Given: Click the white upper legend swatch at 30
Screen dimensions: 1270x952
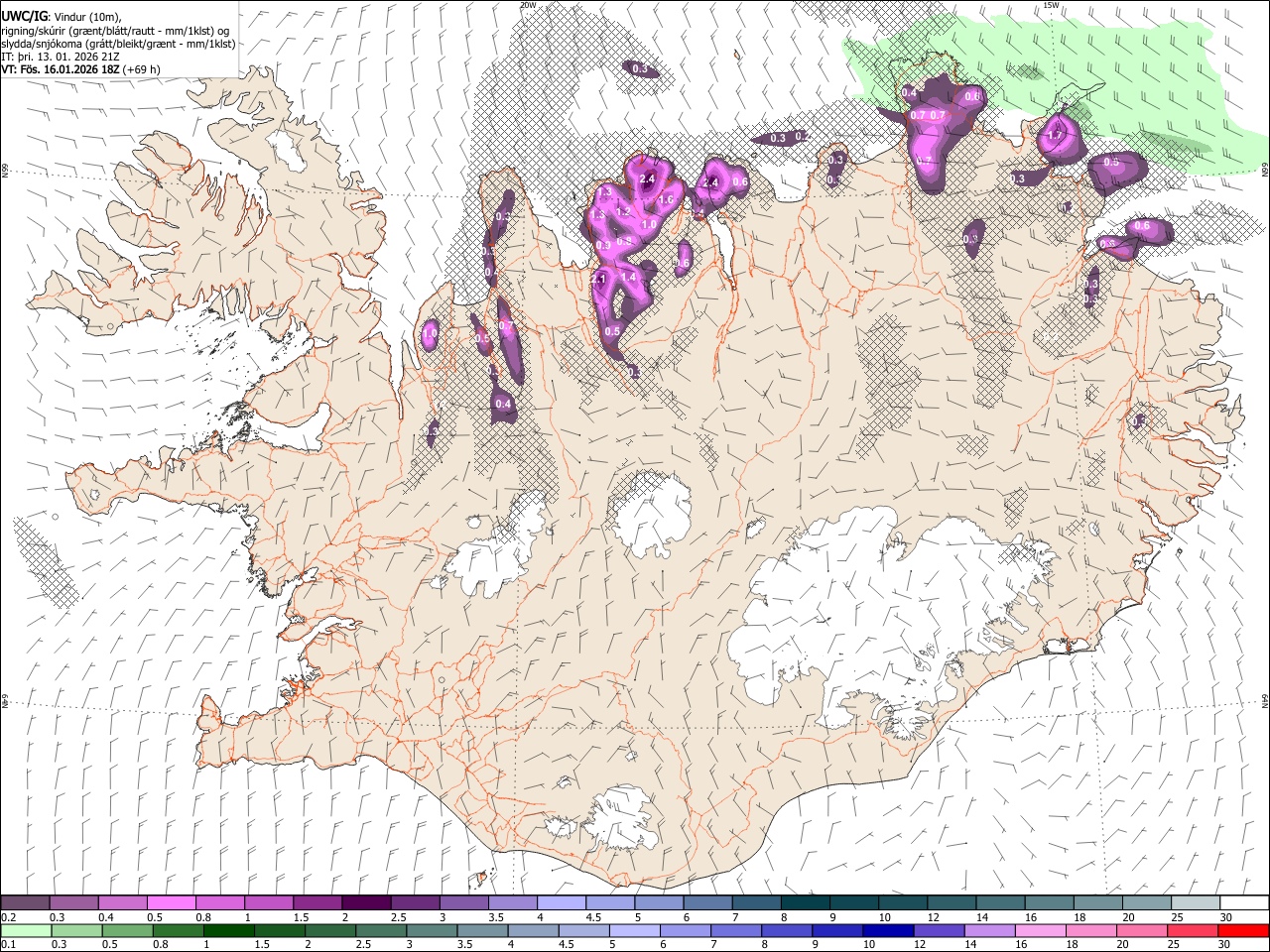Looking at the screenshot, I should (x=1244, y=902).
